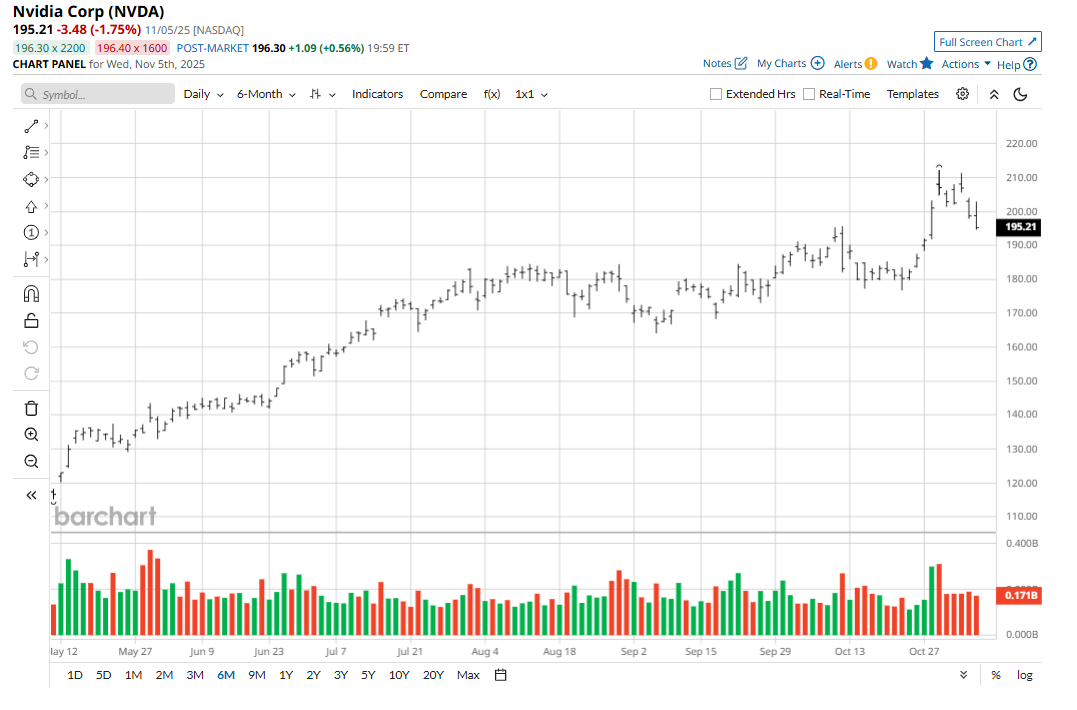Viewport: 1077px width, 710px height.
Task: Open the Alerts link
Action: [x=848, y=64]
